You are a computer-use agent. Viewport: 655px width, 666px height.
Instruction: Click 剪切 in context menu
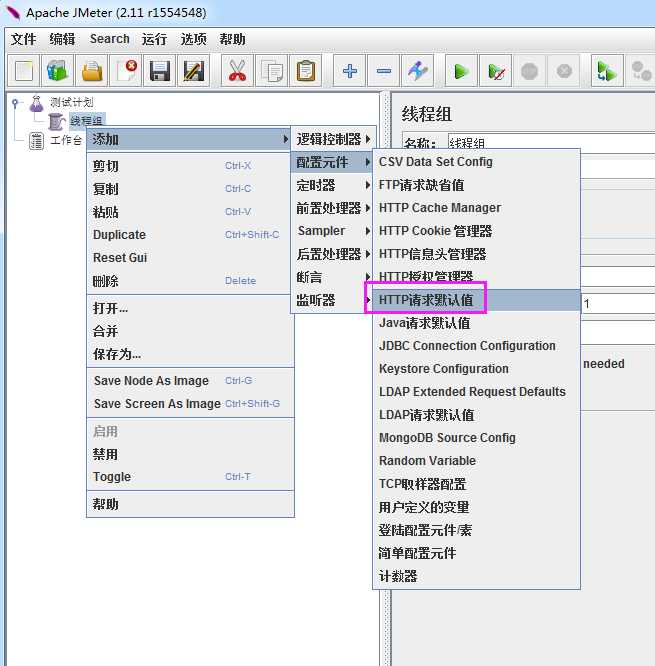(190, 166)
